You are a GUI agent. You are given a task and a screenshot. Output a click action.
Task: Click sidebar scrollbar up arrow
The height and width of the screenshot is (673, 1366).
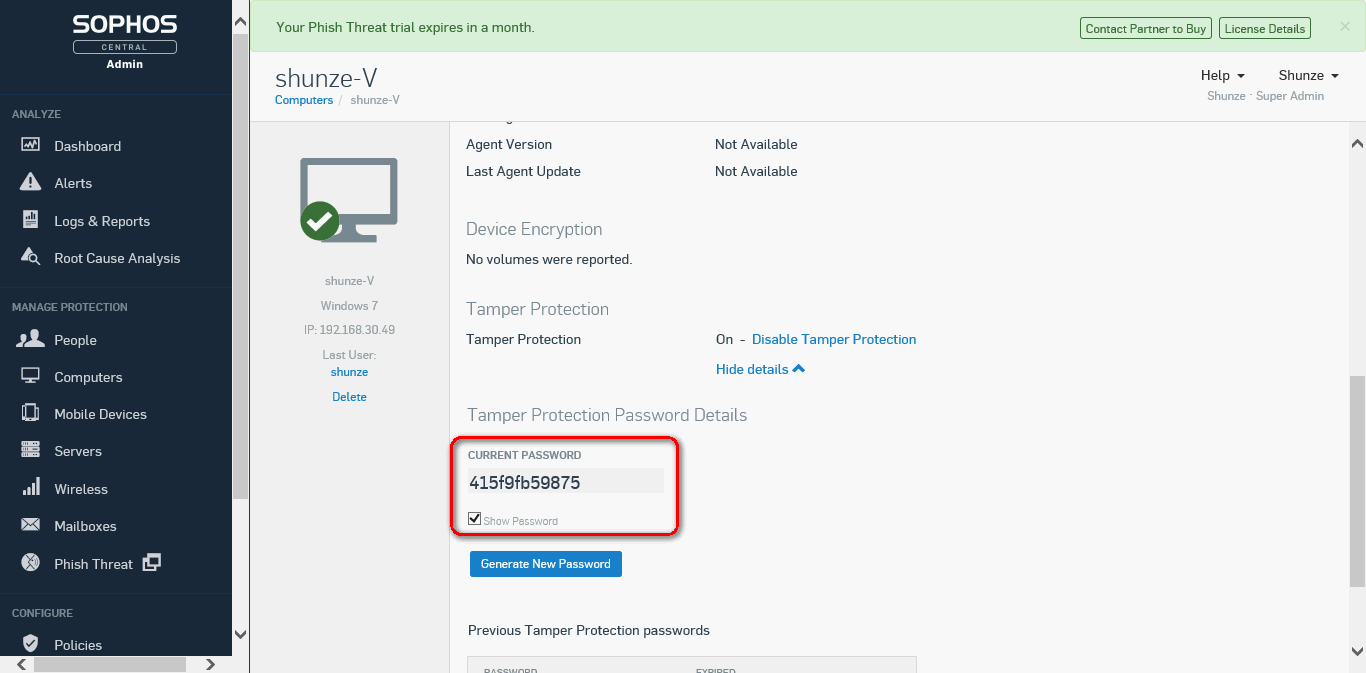pos(240,21)
